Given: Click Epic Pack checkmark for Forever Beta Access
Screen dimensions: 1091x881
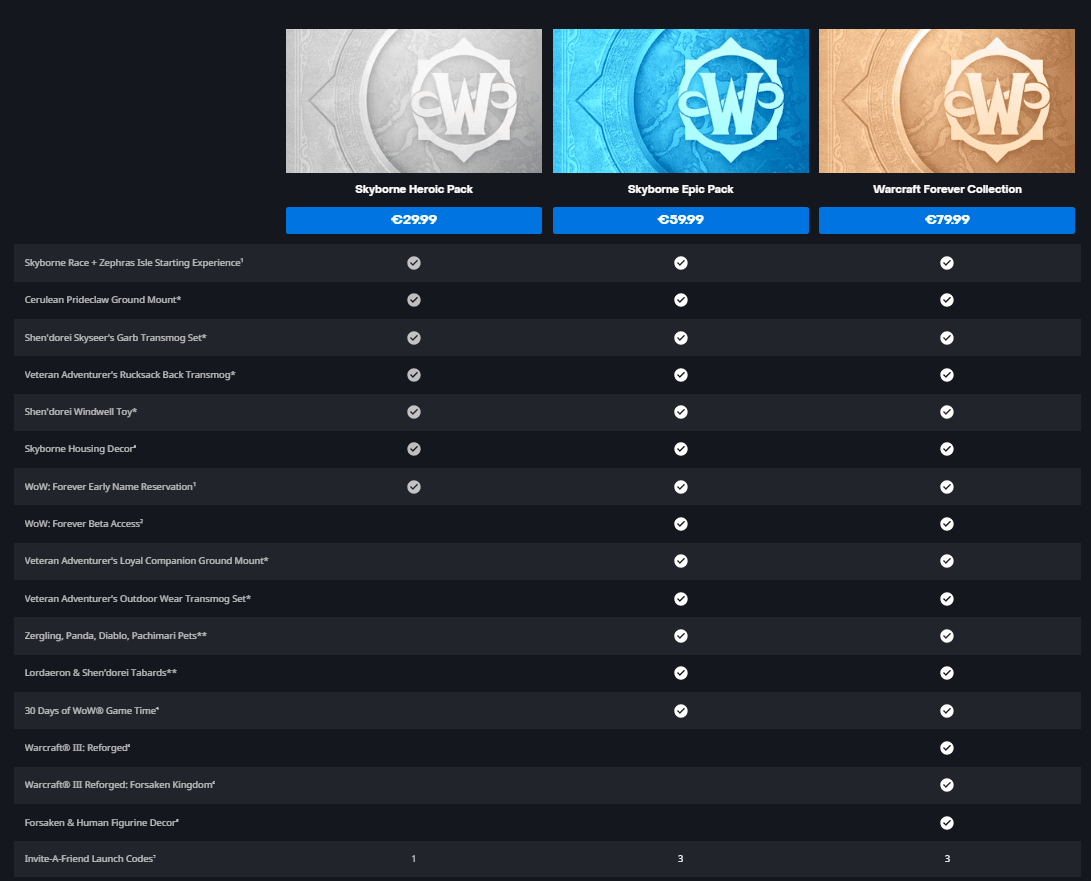Looking at the screenshot, I should point(681,524).
